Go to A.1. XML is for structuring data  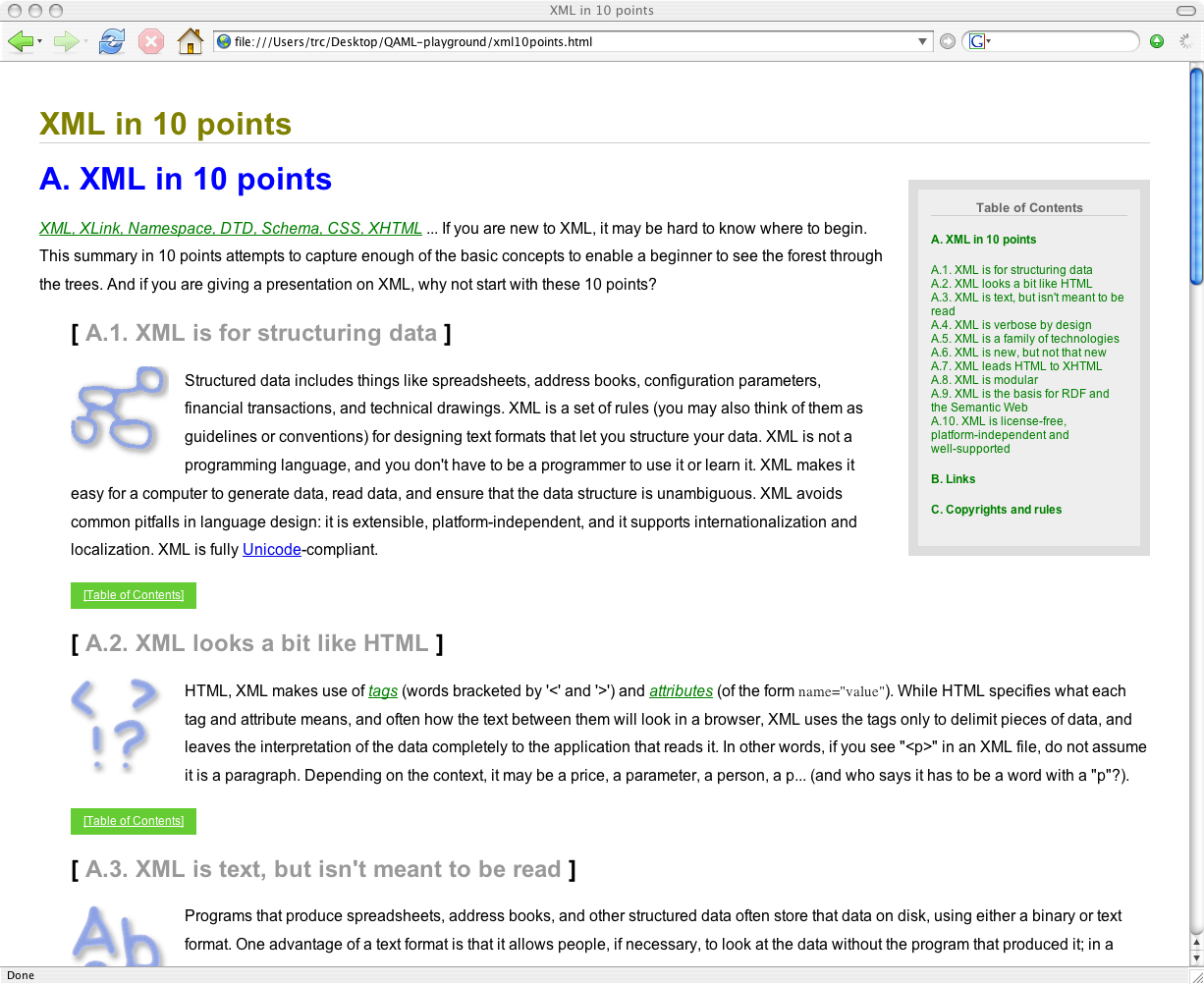pos(1012,270)
